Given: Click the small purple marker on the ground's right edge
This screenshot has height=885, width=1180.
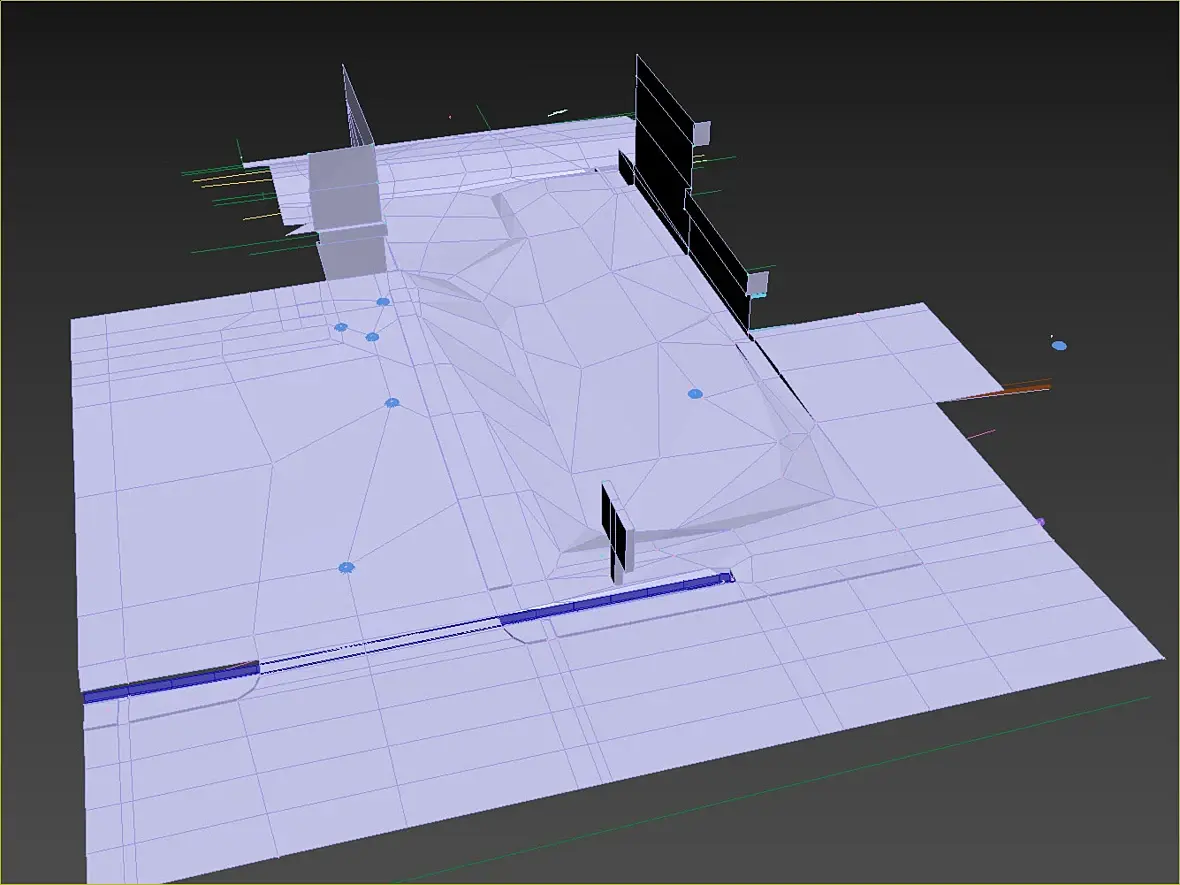Looking at the screenshot, I should pos(1040,522).
